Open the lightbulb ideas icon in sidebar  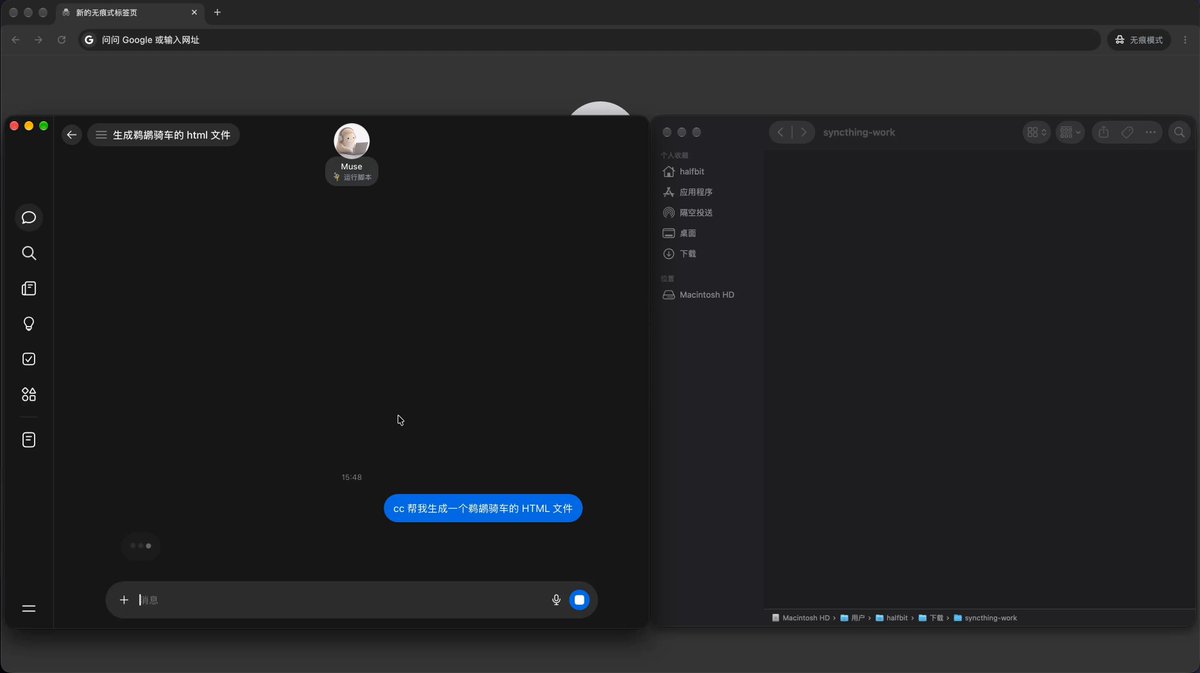(x=29, y=324)
